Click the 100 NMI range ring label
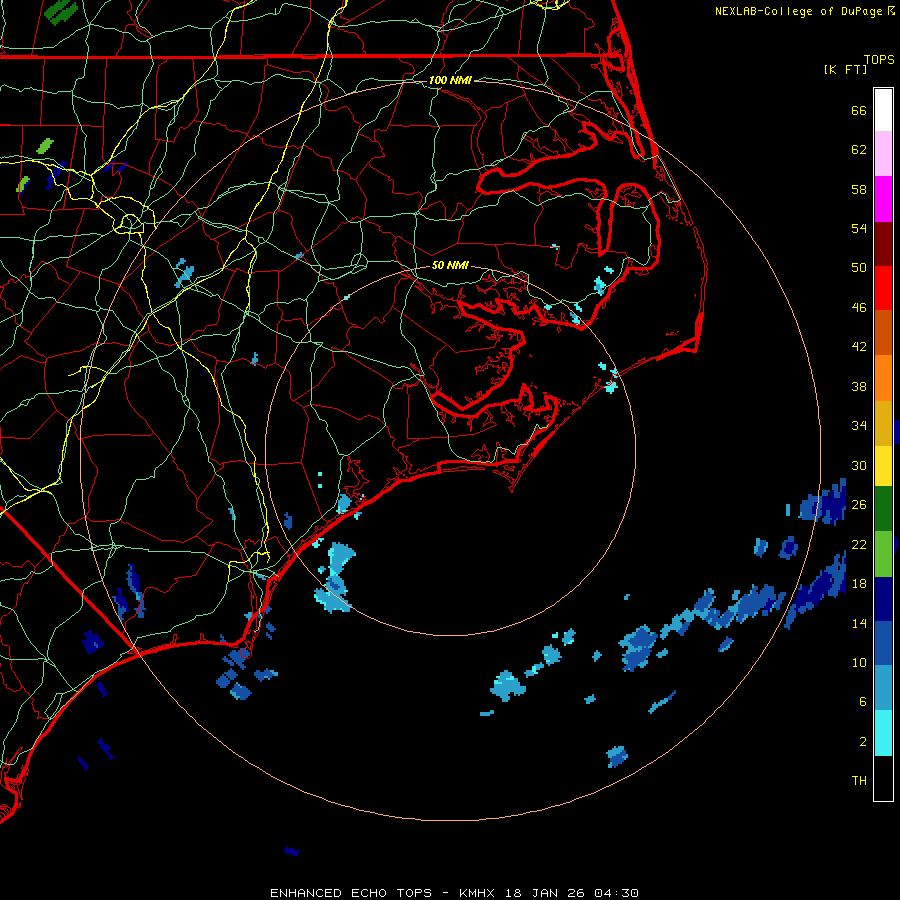This screenshot has height=900, width=900. click(450, 80)
